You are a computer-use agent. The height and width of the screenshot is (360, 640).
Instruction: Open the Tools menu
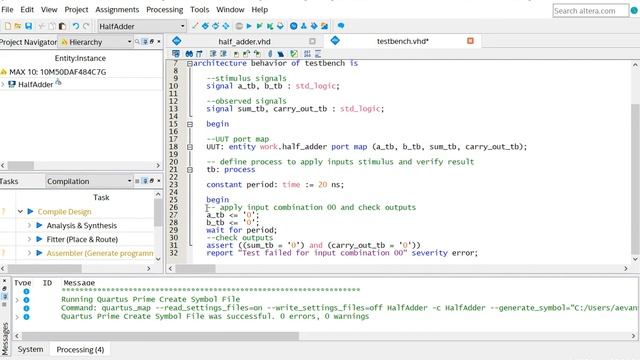coord(200,9)
